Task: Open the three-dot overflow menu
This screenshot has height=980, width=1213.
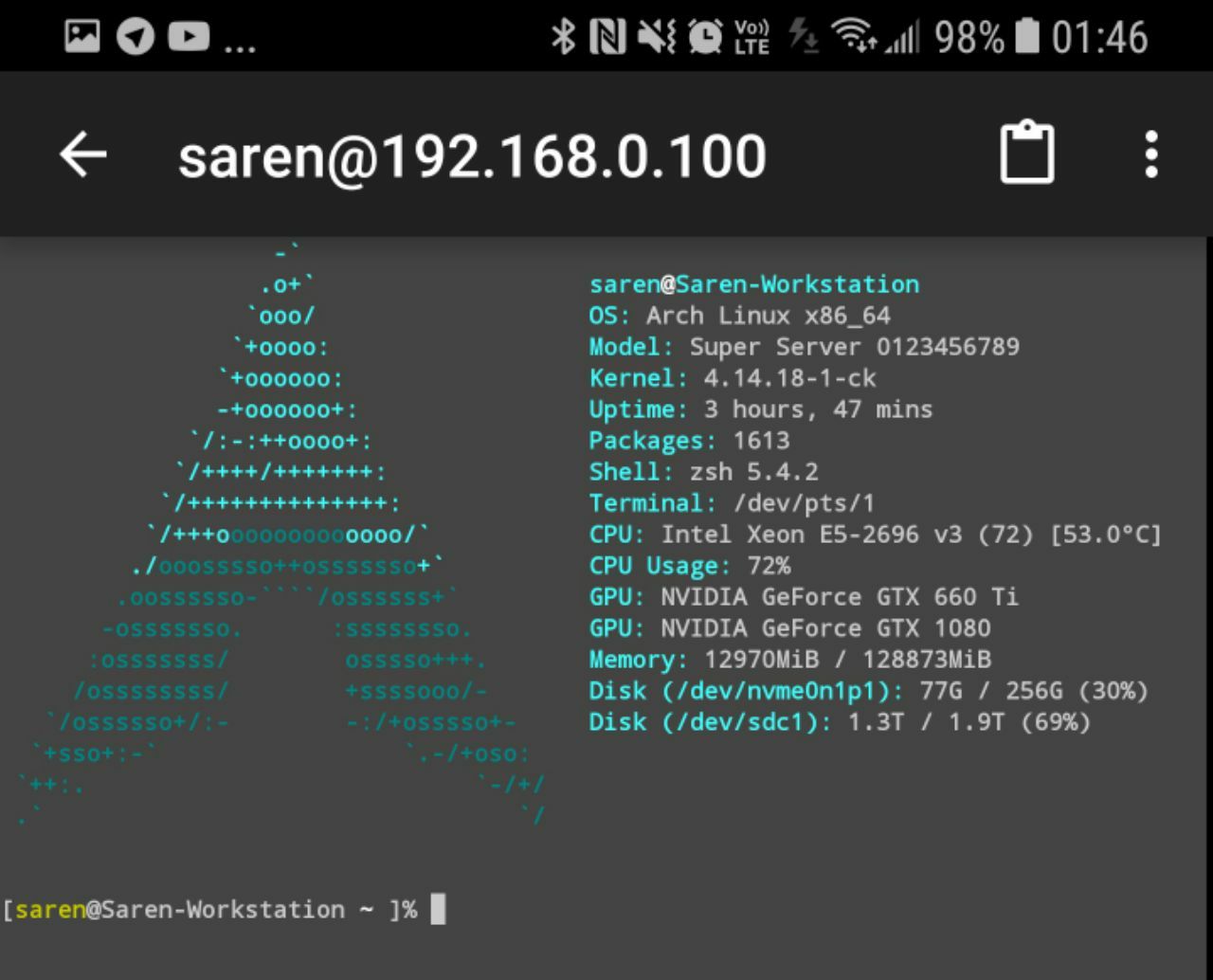Action: 1151,154
